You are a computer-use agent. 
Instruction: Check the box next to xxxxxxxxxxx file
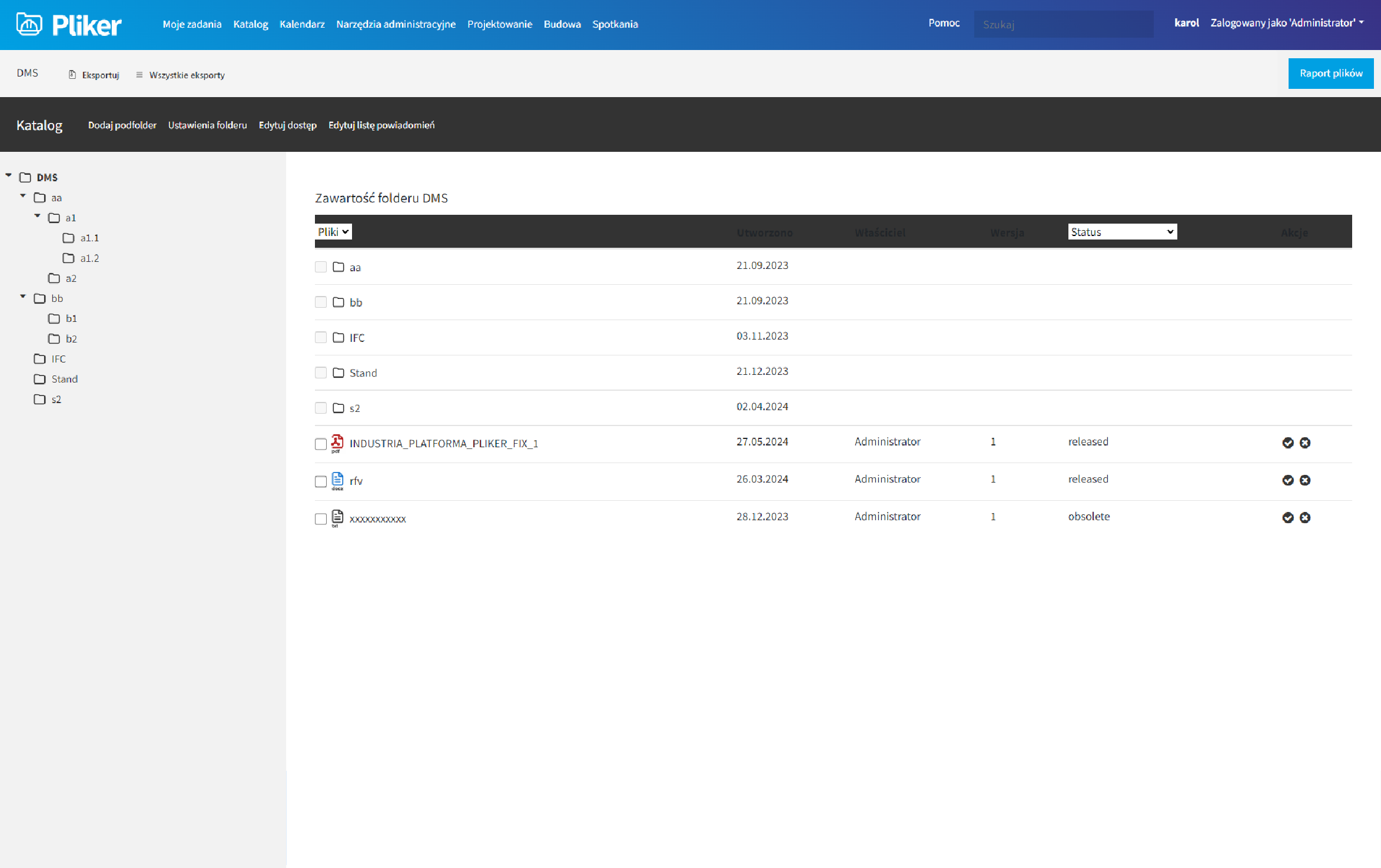pos(321,519)
